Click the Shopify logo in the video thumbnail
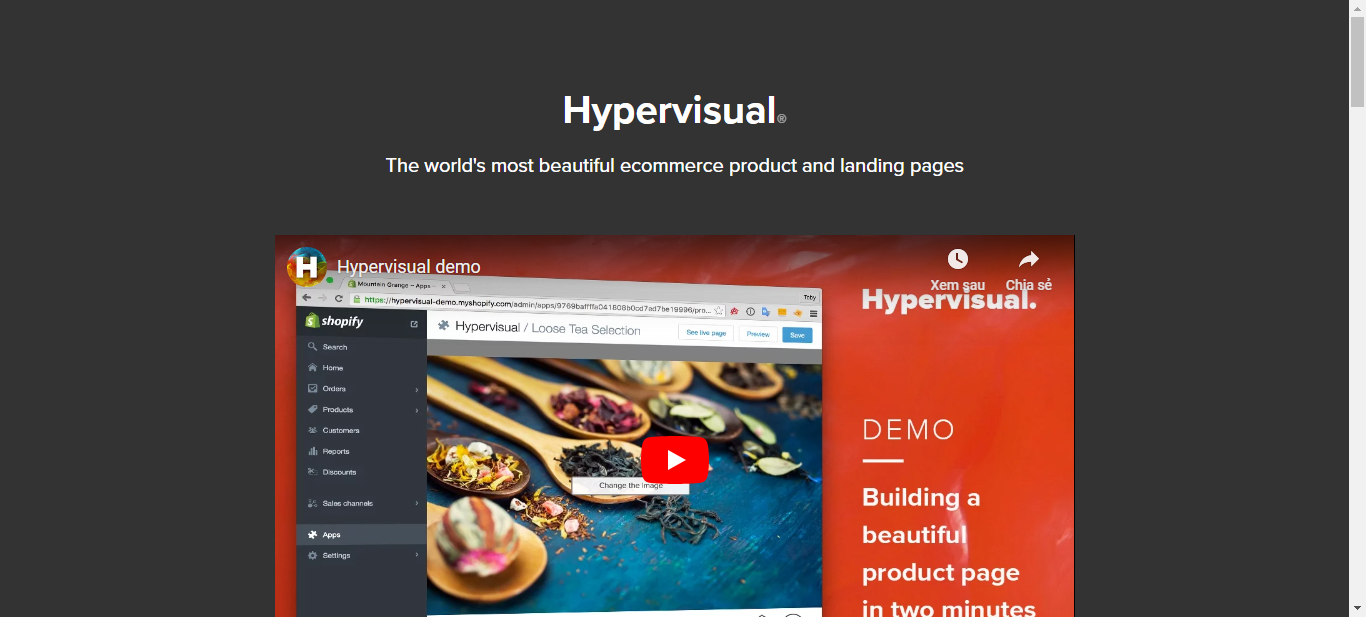This screenshot has width=1366, height=617. (x=334, y=321)
